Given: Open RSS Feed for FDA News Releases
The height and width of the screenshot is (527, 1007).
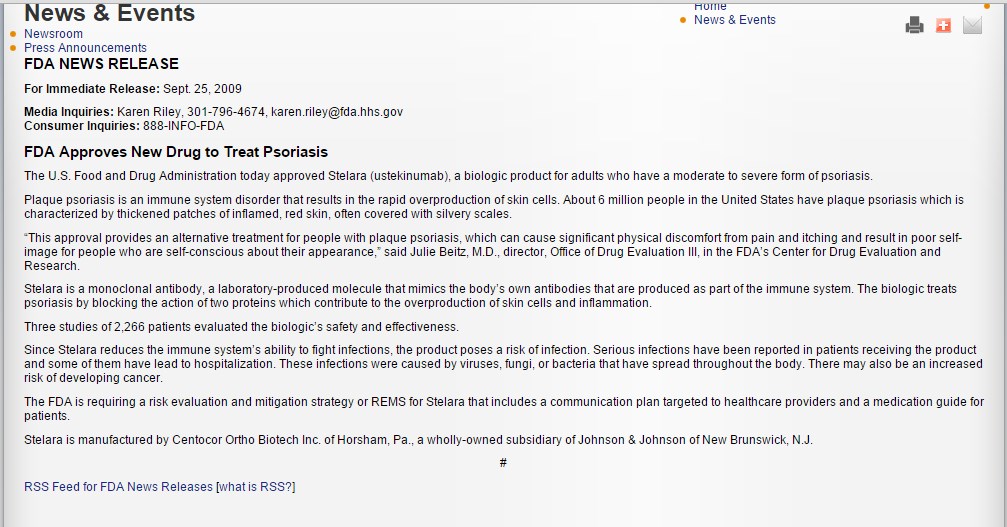Looking at the screenshot, I should [x=118, y=487].
